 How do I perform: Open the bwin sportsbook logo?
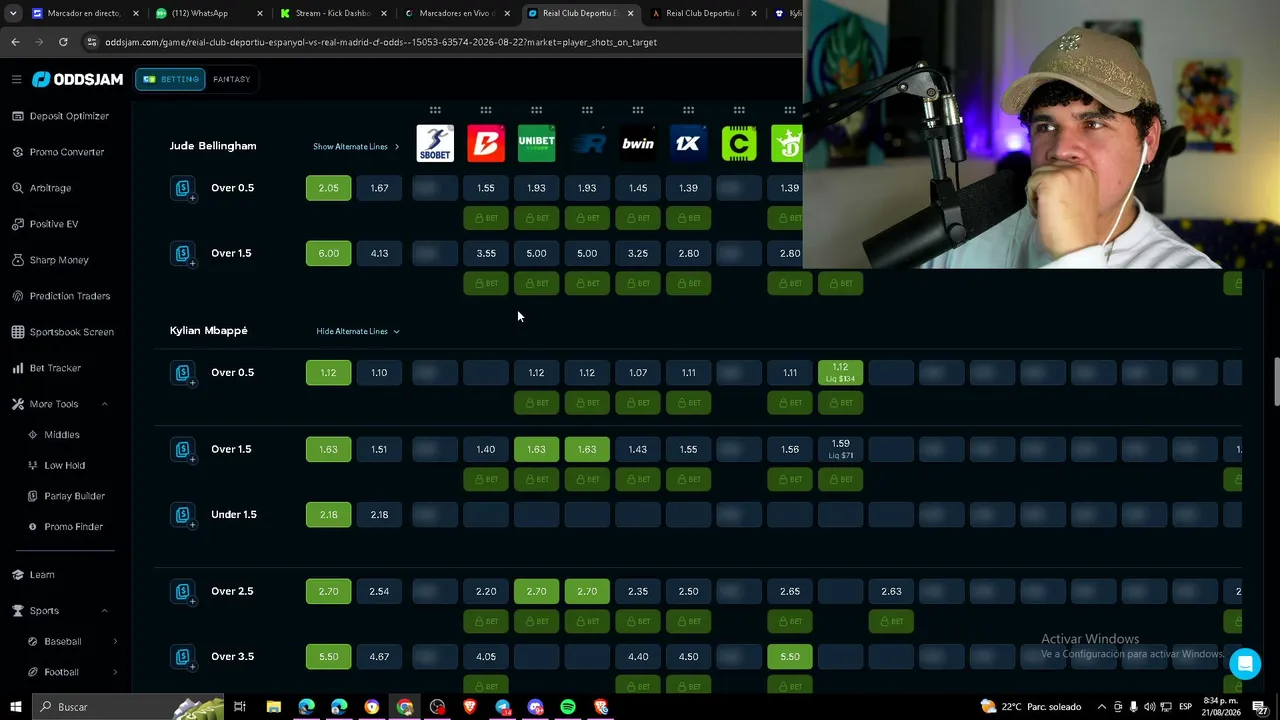(x=638, y=144)
